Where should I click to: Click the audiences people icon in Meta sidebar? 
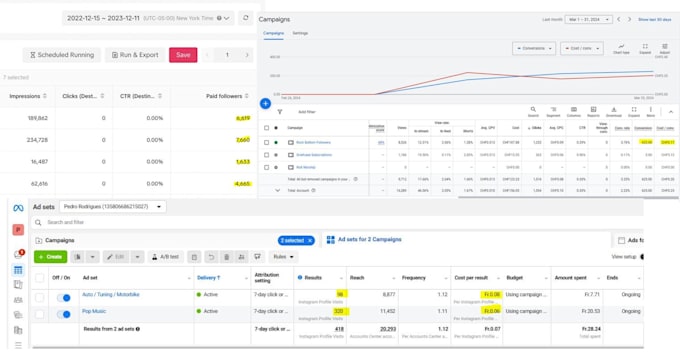point(18,300)
